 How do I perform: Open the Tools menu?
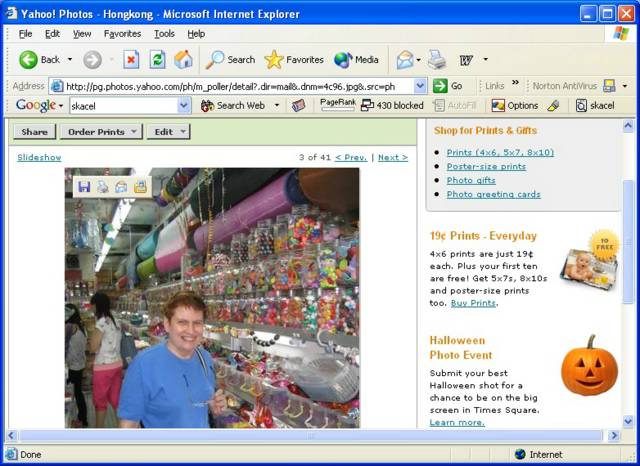pyautogui.click(x=164, y=34)
